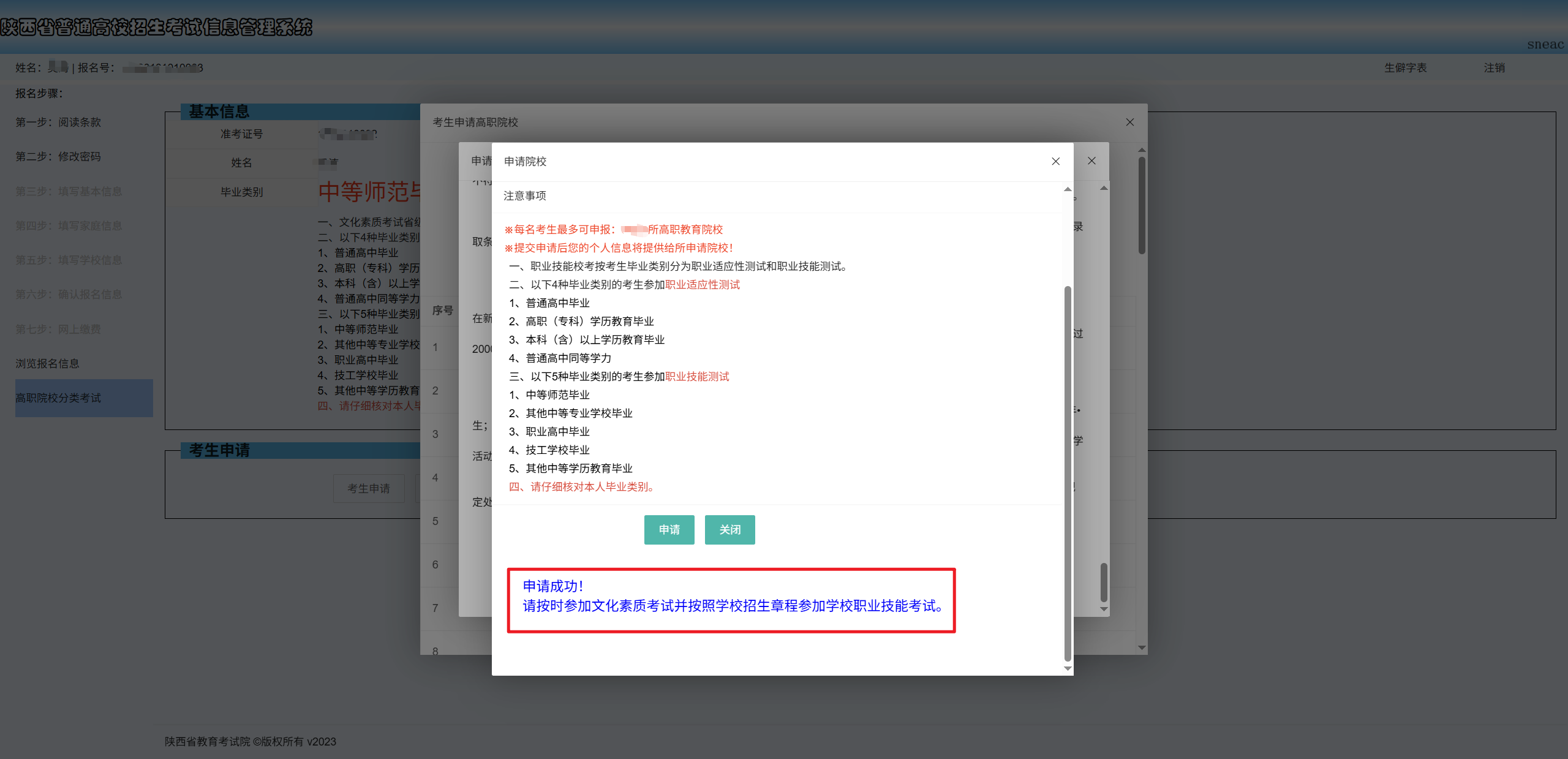This screenshot has height=759, width=1568.
Task: Click the inner scrollbar up arrow
Action: coord(1067,189)
